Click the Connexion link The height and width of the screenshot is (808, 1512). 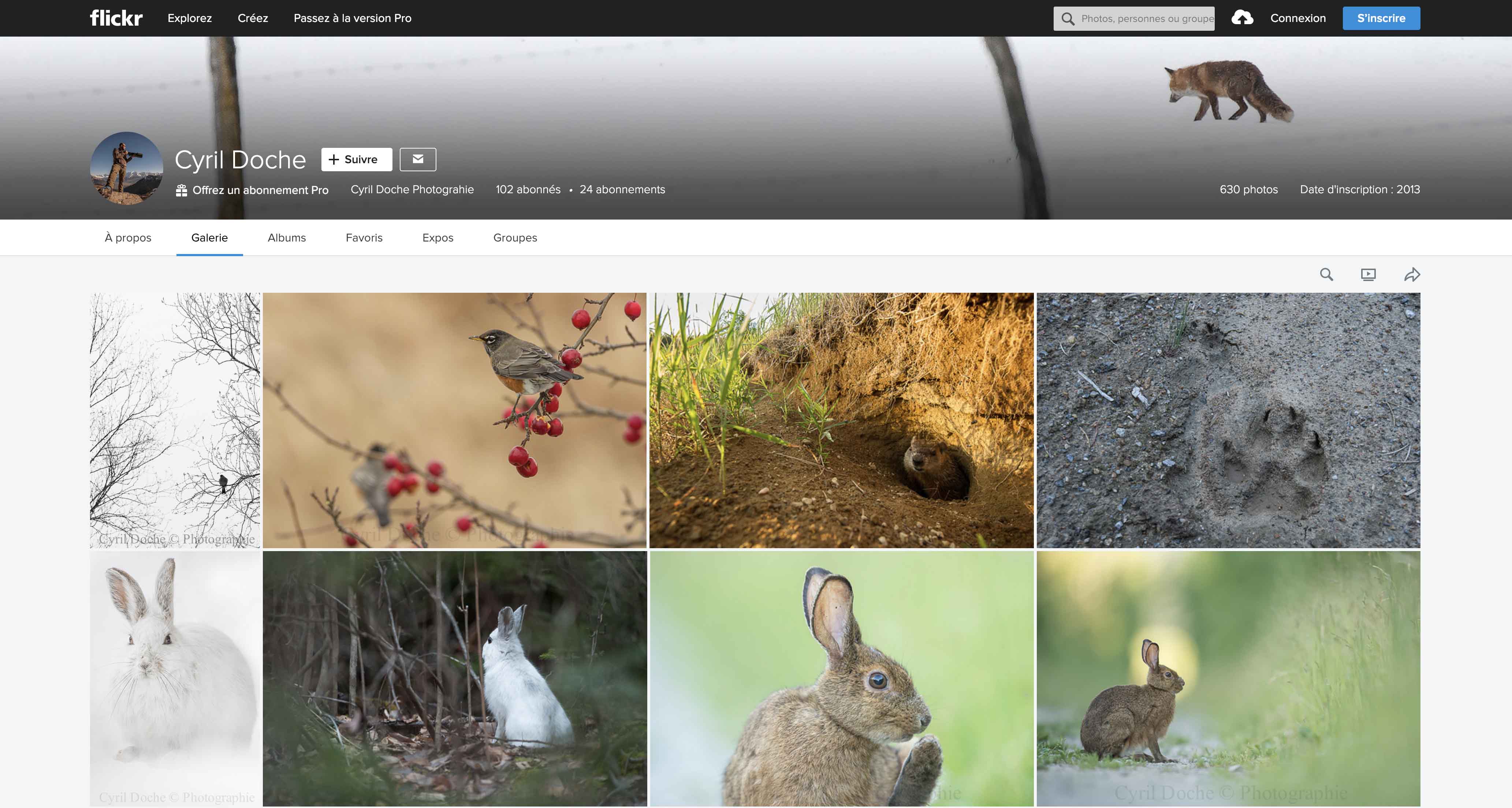[1298, 18]
